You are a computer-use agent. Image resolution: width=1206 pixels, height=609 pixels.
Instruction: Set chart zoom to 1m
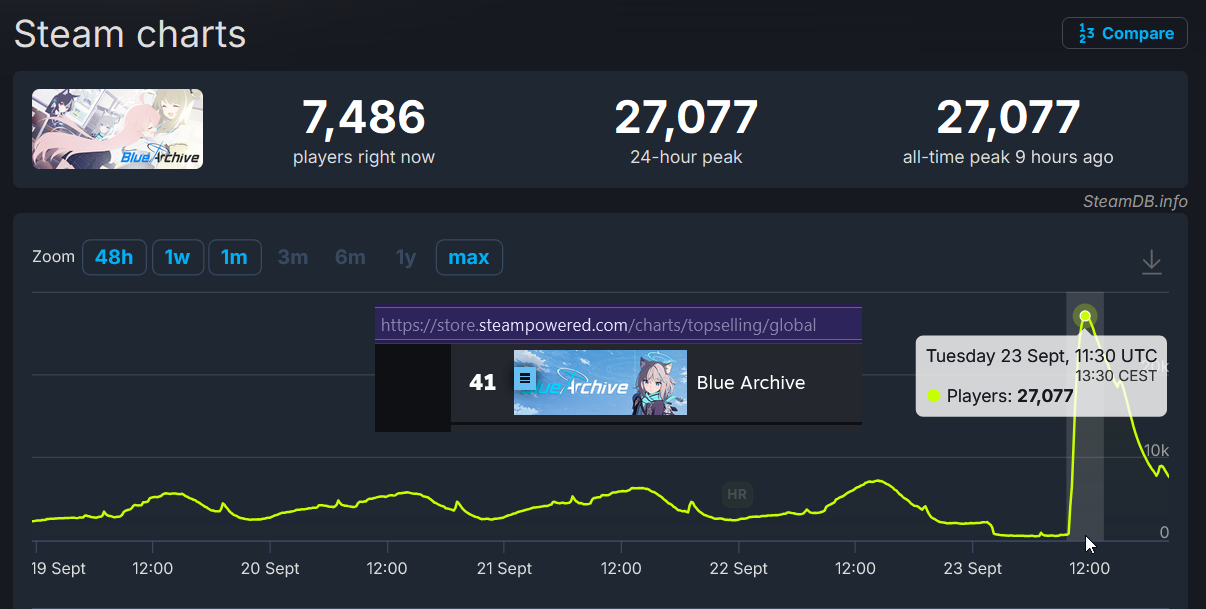pos(235,257)
